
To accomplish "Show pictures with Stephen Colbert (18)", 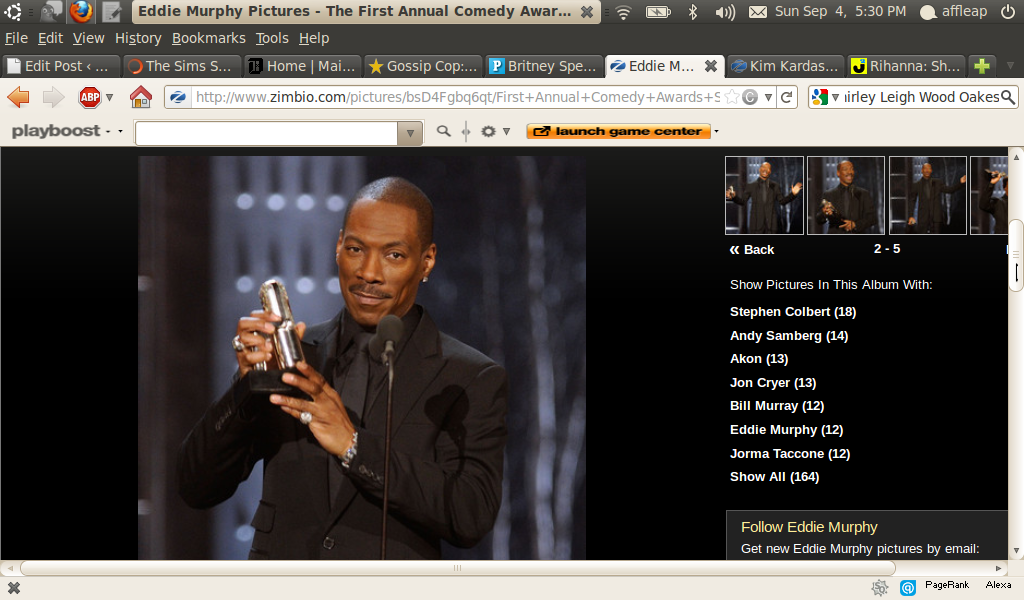I will (793, 312).
